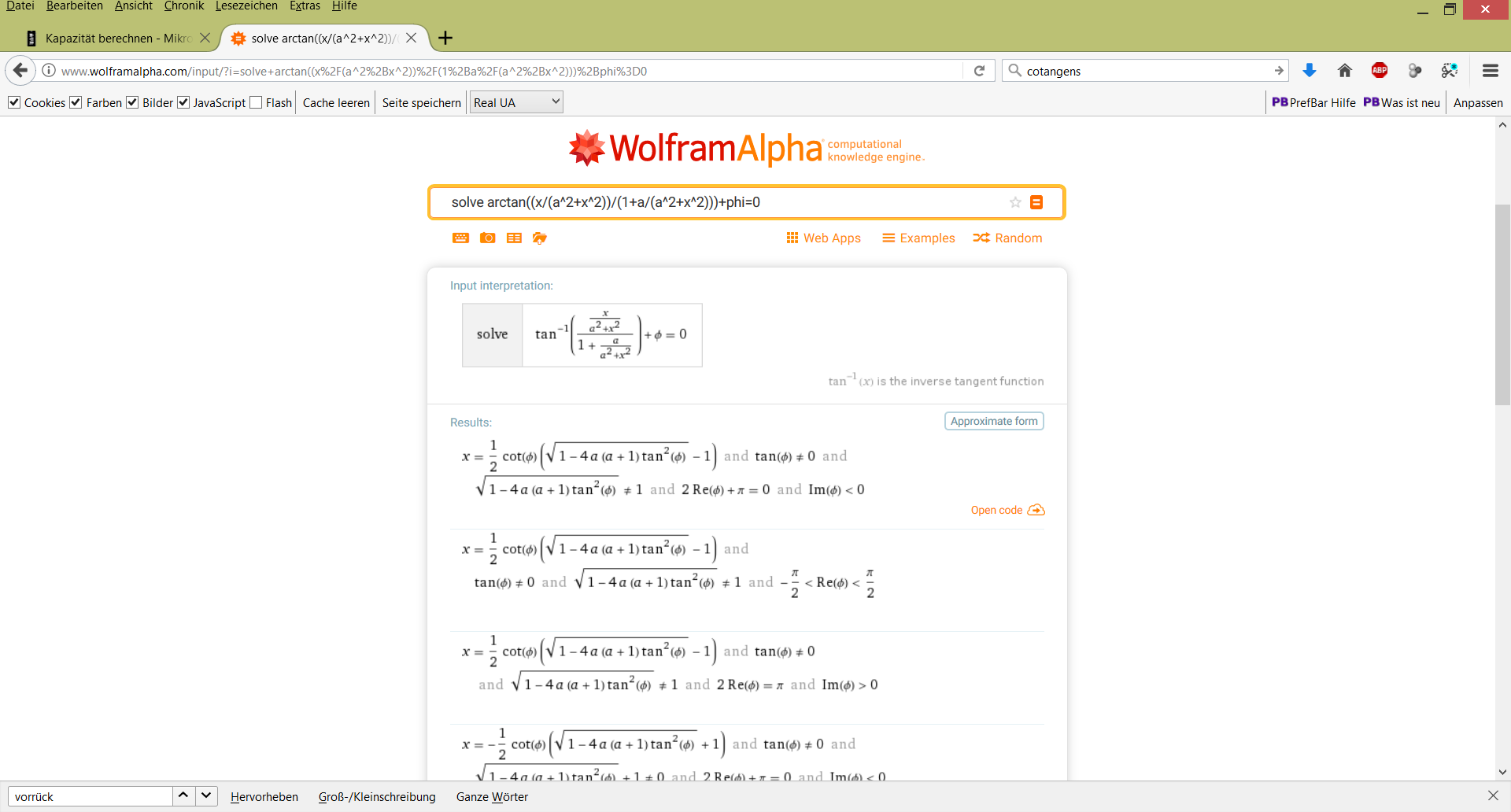Toggle the Bilder checkbox

coord(132,102)
